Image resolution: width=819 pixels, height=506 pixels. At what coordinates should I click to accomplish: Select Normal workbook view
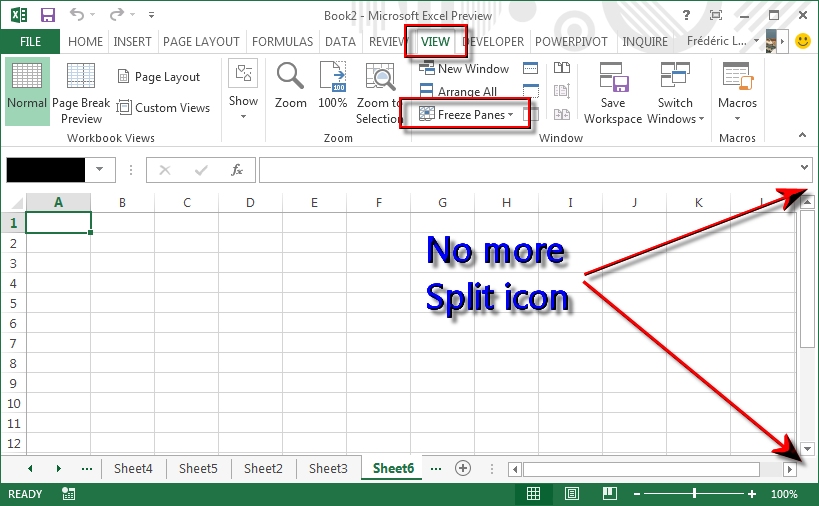tap(27, 91)
